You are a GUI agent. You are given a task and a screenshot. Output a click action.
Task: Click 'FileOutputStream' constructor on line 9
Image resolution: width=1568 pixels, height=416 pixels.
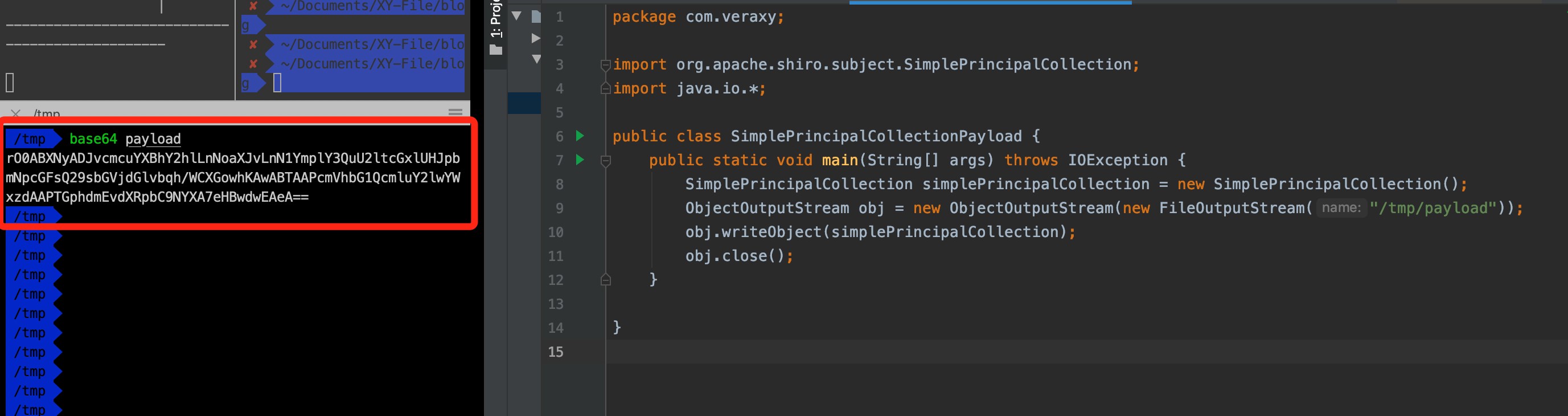(1232, 209)
